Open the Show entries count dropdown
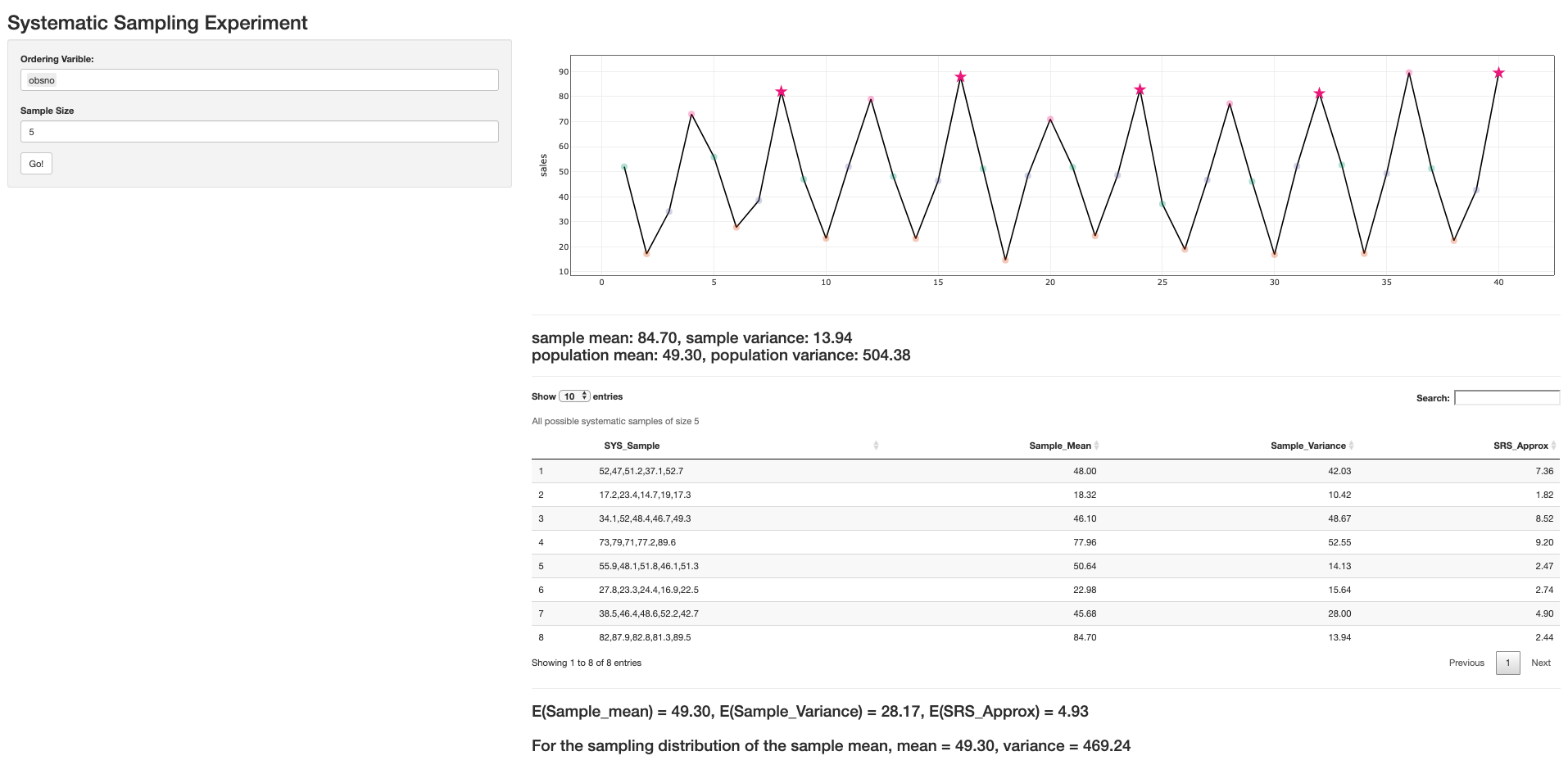Image resolution: width=1568 pixels, height=774 pixels. [x=574, y=396]
